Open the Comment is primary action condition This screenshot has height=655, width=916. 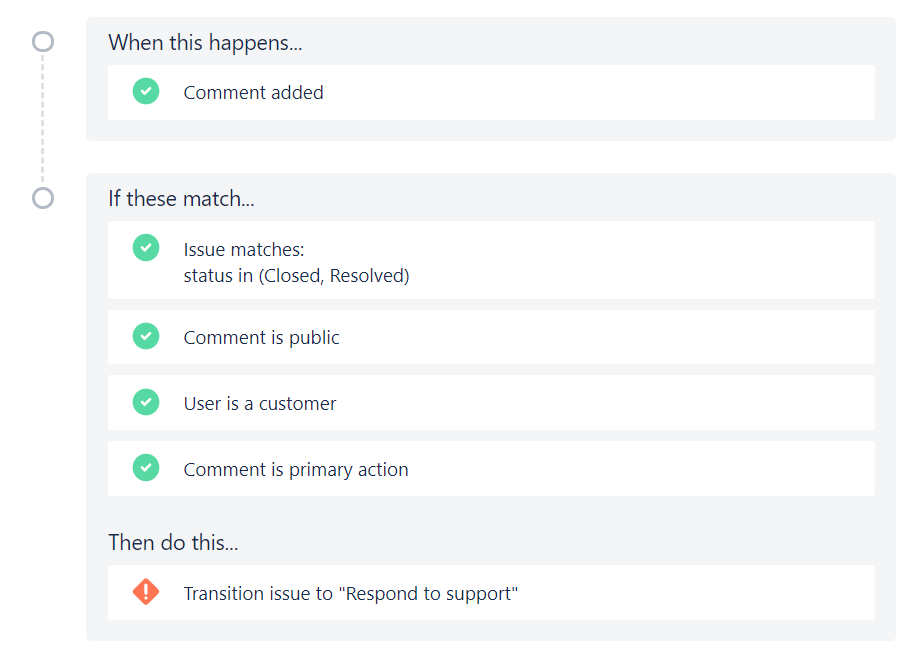tap(491, 469)
